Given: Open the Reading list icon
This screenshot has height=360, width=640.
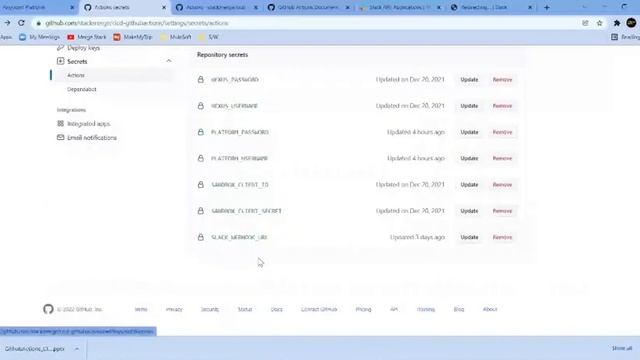Looking at the screenshot, I should [614, 37].
